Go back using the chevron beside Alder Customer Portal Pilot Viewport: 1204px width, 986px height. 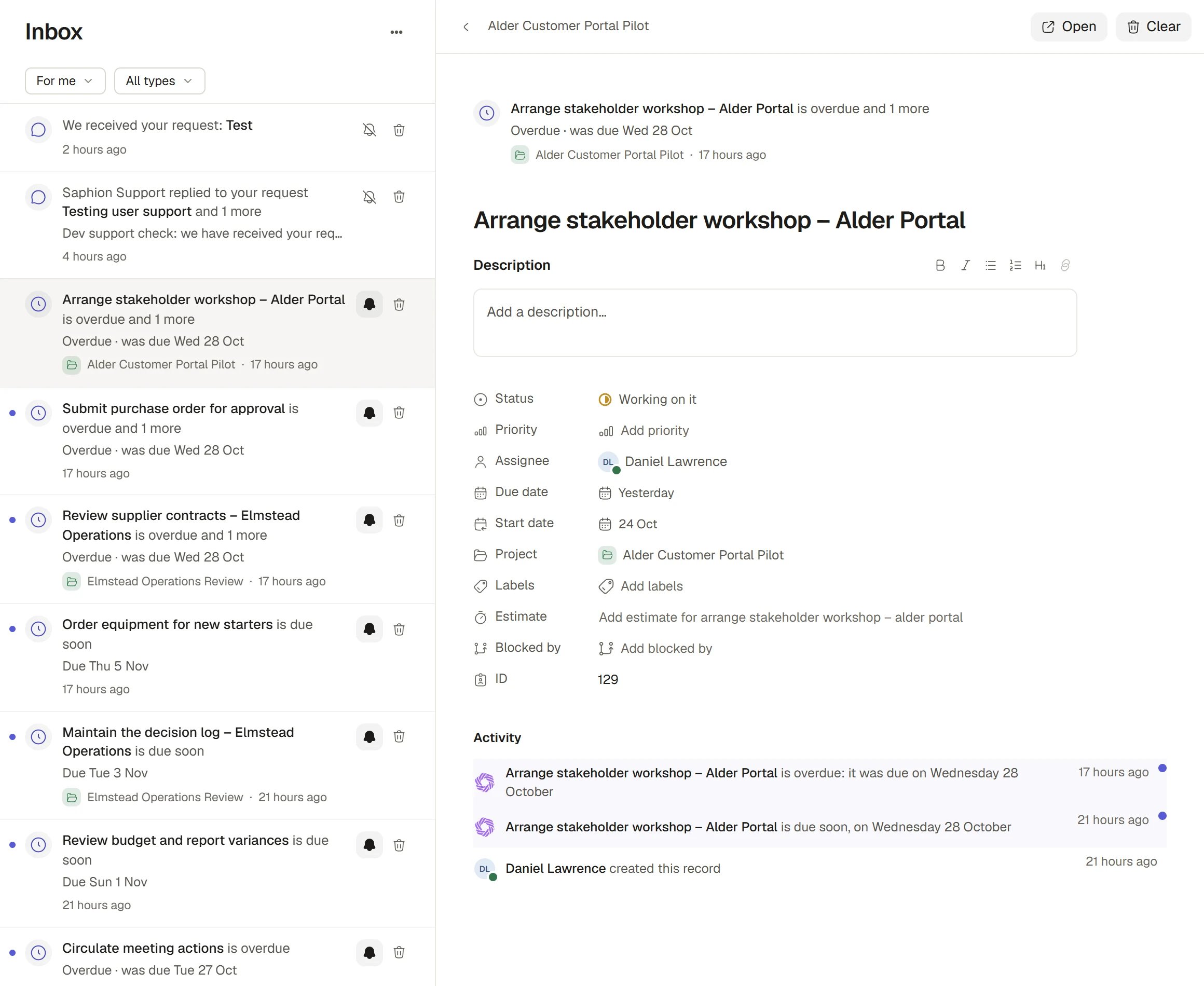[x=466, y=26]
